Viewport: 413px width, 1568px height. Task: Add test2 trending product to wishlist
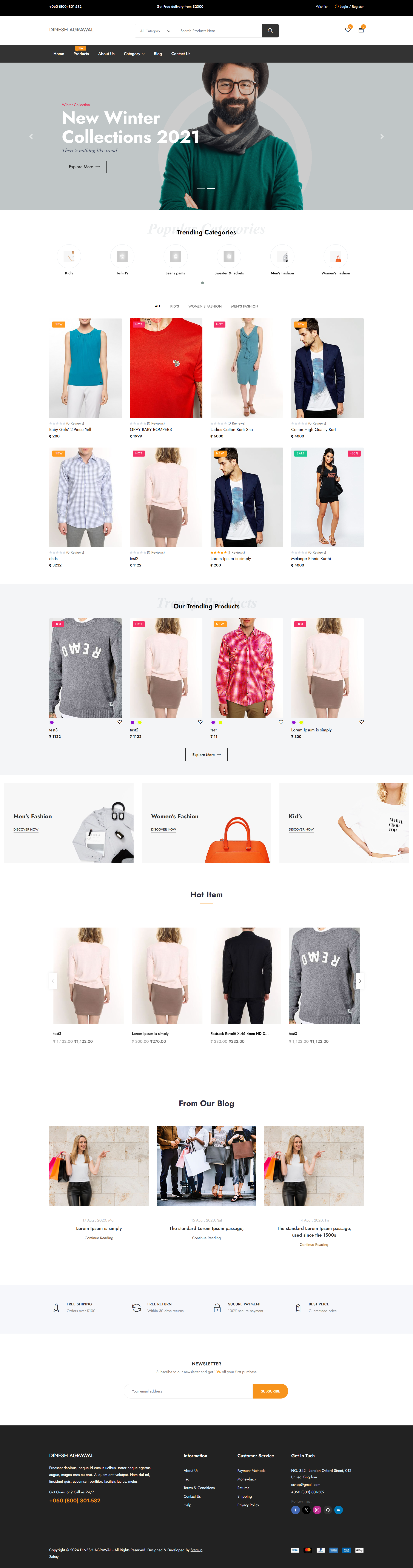pos(200,722)
